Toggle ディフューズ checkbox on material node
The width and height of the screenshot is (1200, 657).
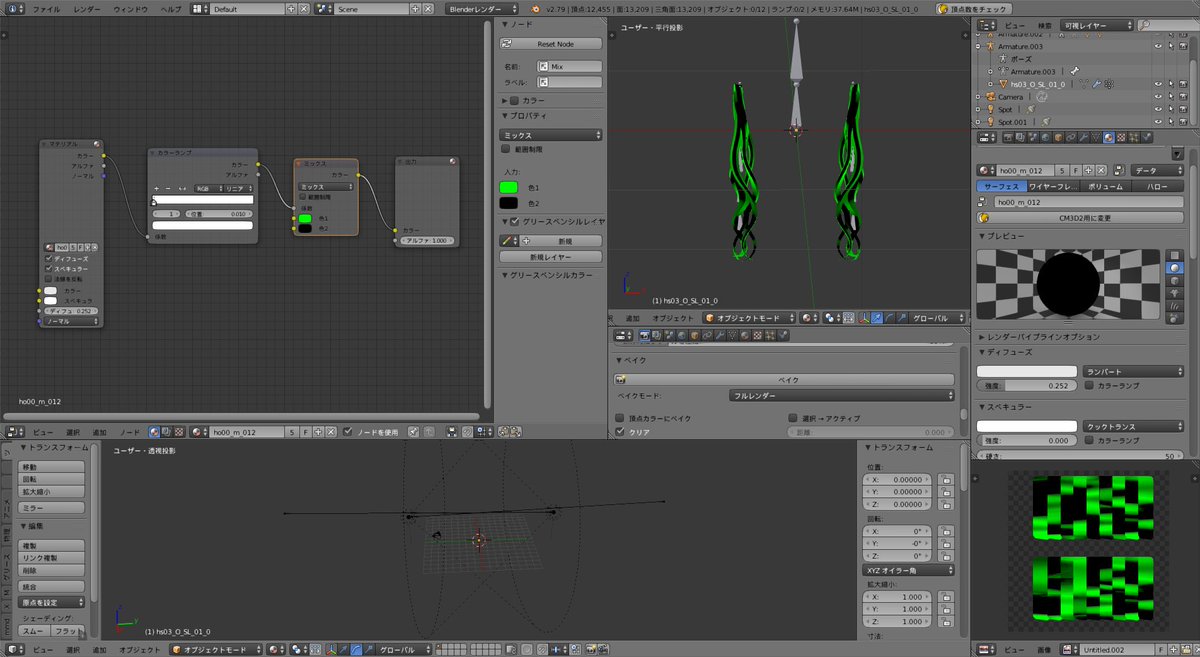click(x=49, y=258)
